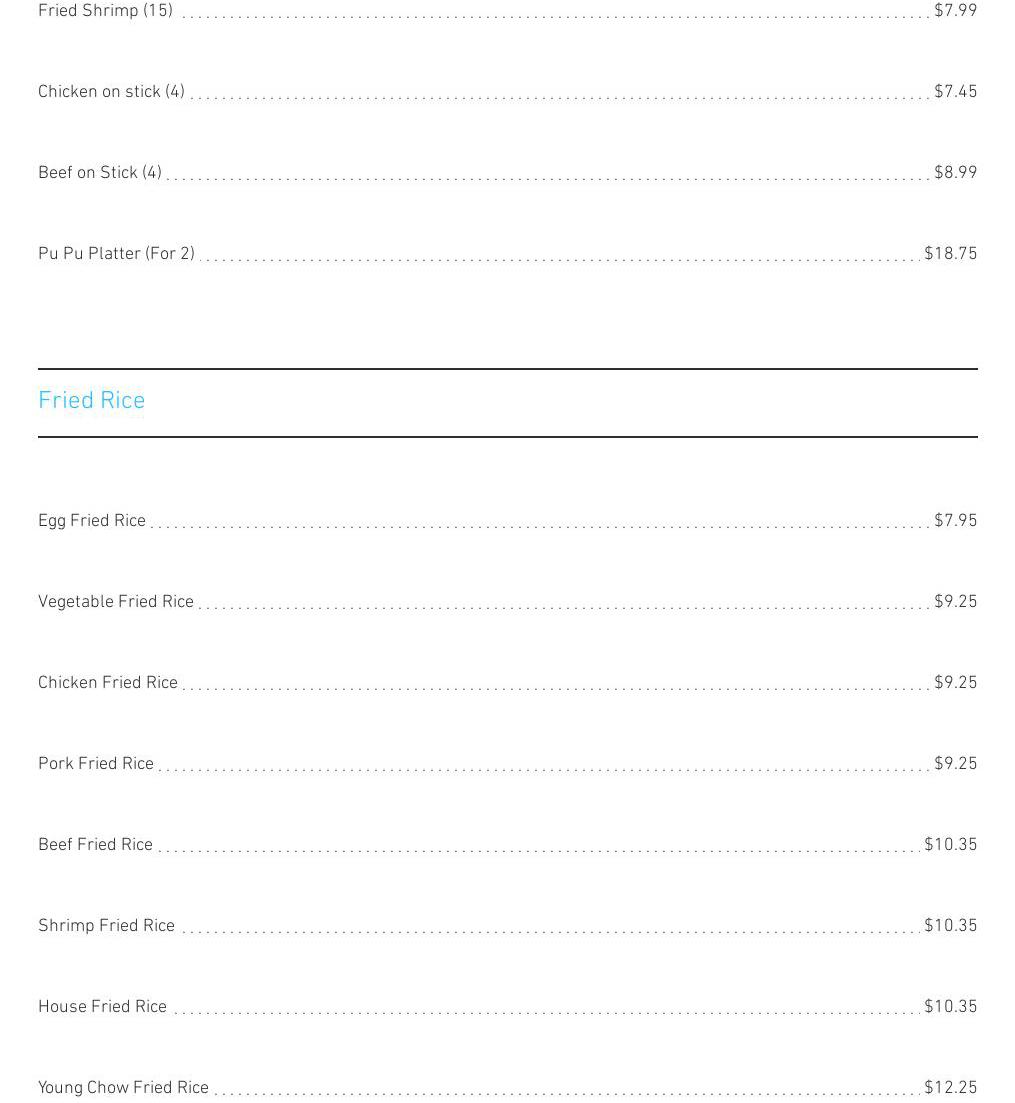Click the $7.95 Egg Fried Rice price

955,521
